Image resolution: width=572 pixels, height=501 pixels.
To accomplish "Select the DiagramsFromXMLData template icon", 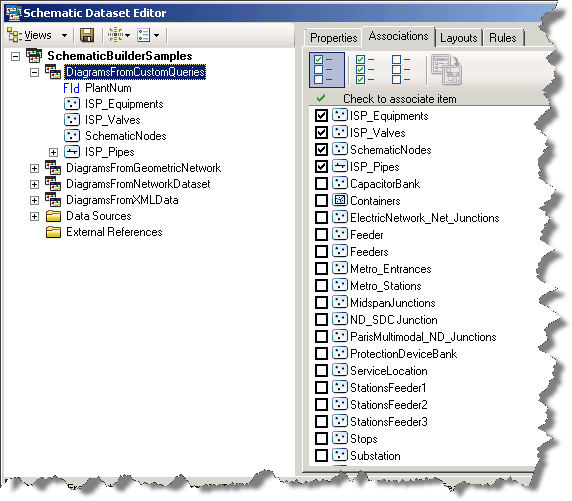I will point(53,200).
